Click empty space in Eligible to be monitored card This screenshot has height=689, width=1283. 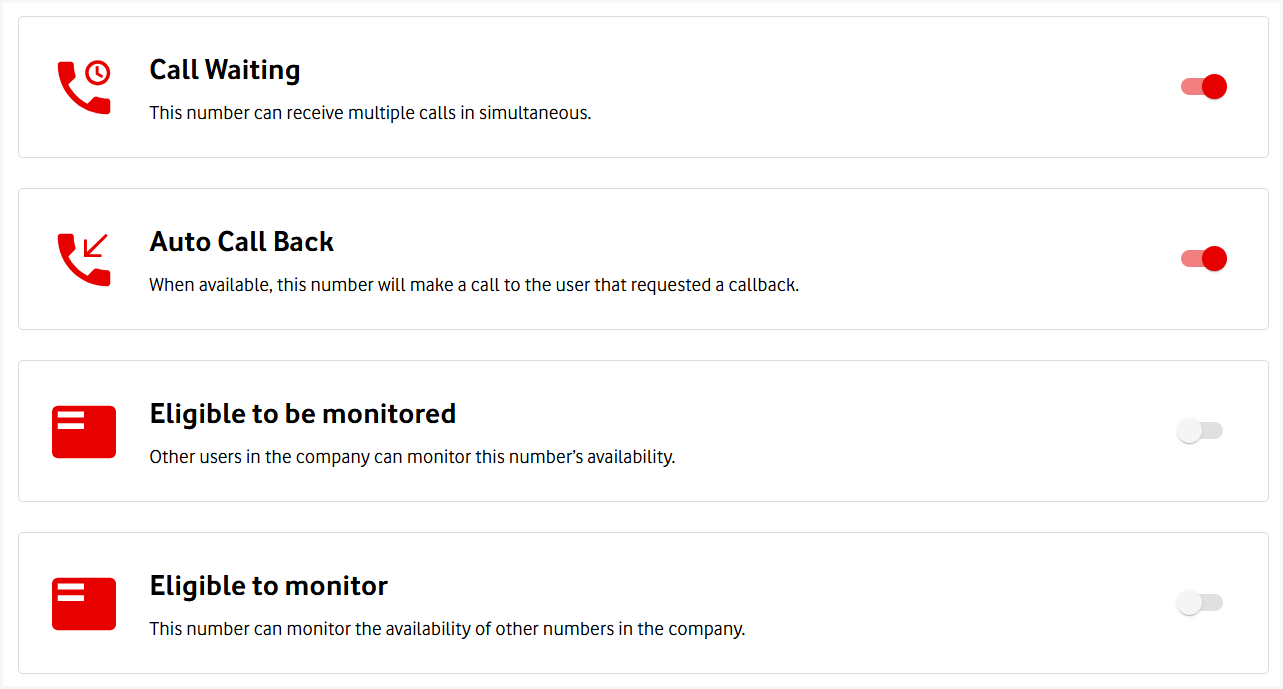tap(900, 431)
